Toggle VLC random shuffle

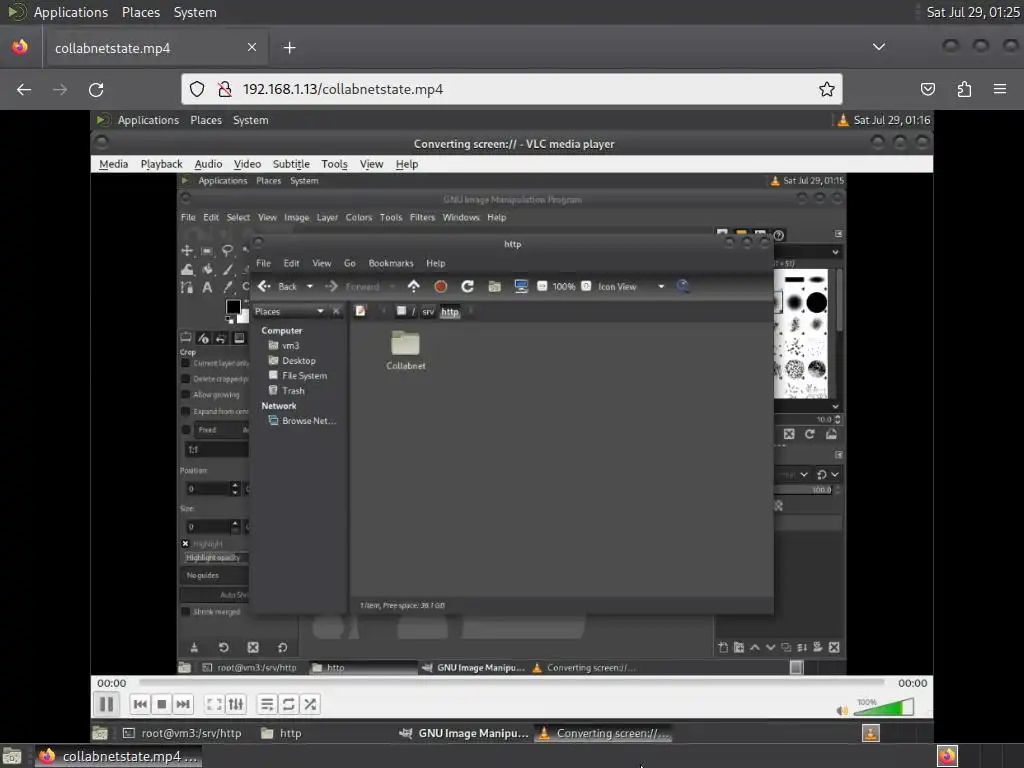point(310,704)
